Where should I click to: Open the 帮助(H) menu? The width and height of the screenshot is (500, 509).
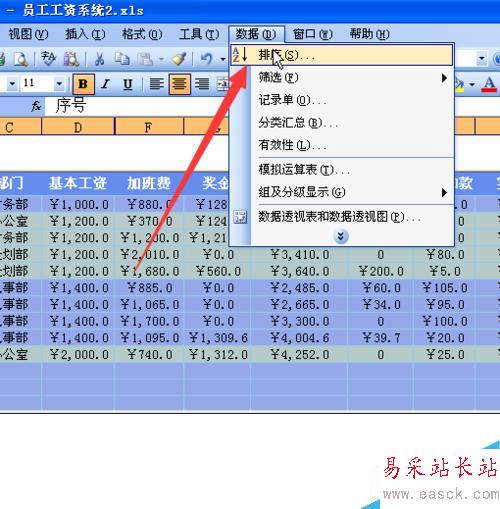click(x=369, y=34)
